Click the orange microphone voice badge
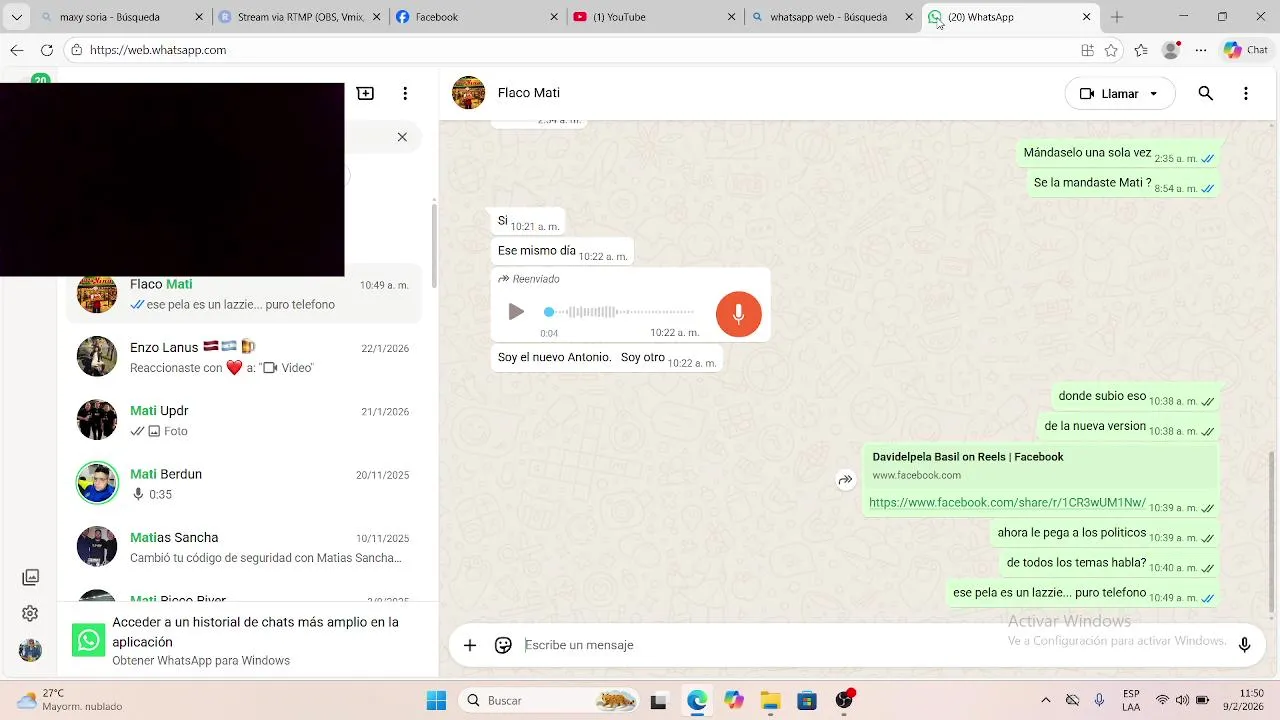Image resolution: width=1280 pixels, height=720 pixels. pos(739,313)
